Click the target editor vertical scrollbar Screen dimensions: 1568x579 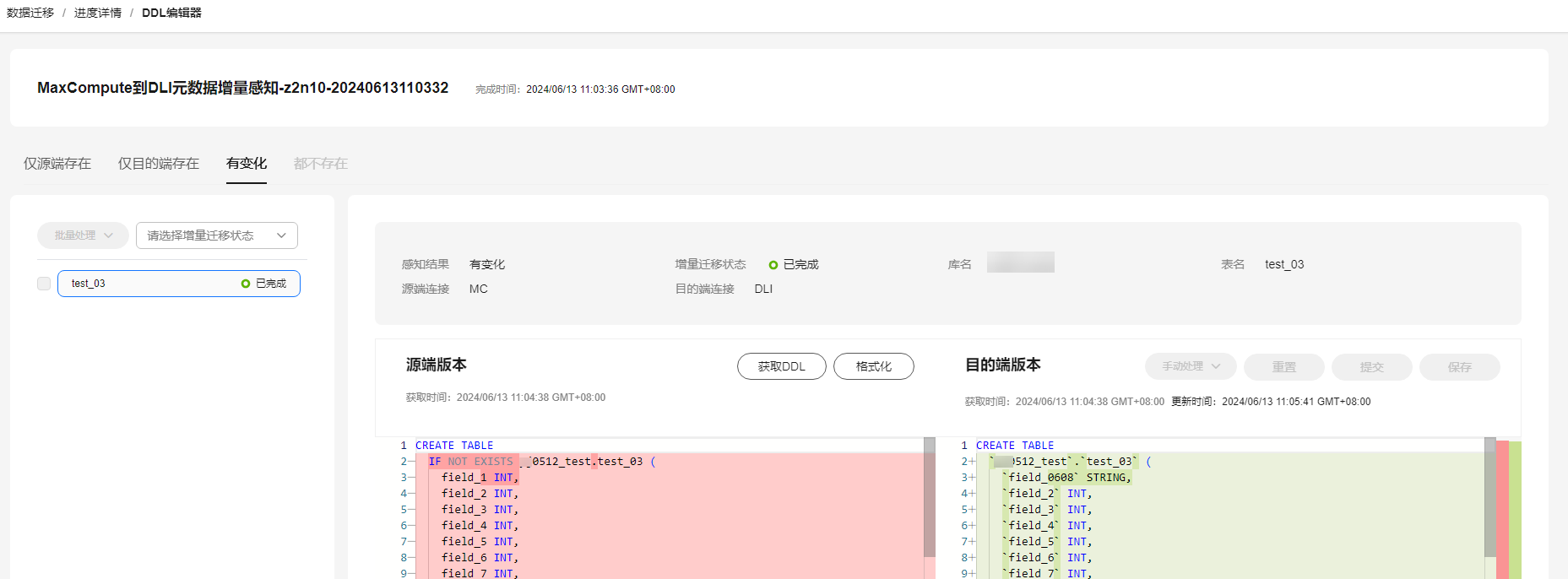(x=1490, y=498)
